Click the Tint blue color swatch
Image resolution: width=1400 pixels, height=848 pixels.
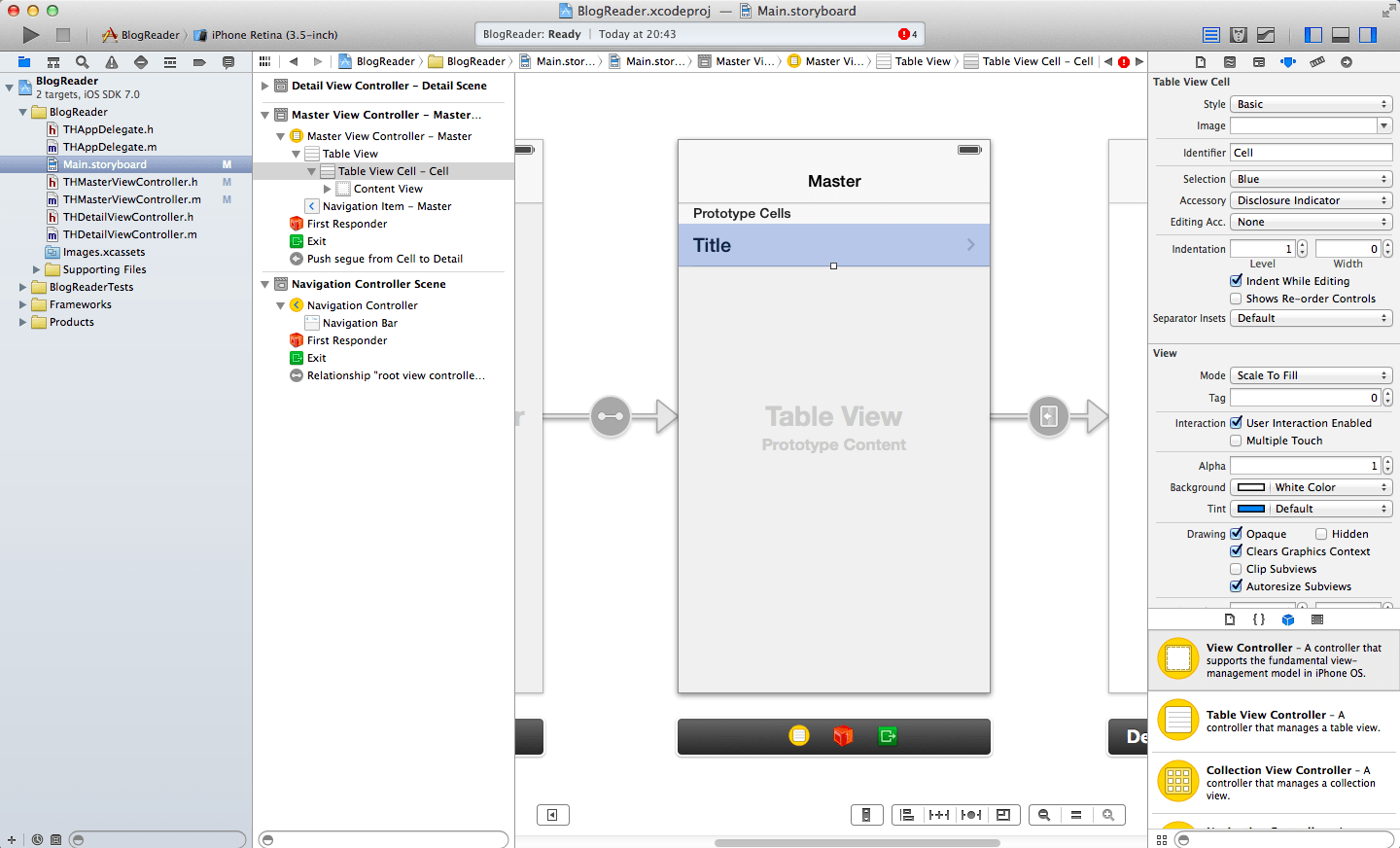pyautogui.click(x=1251, y=509)
